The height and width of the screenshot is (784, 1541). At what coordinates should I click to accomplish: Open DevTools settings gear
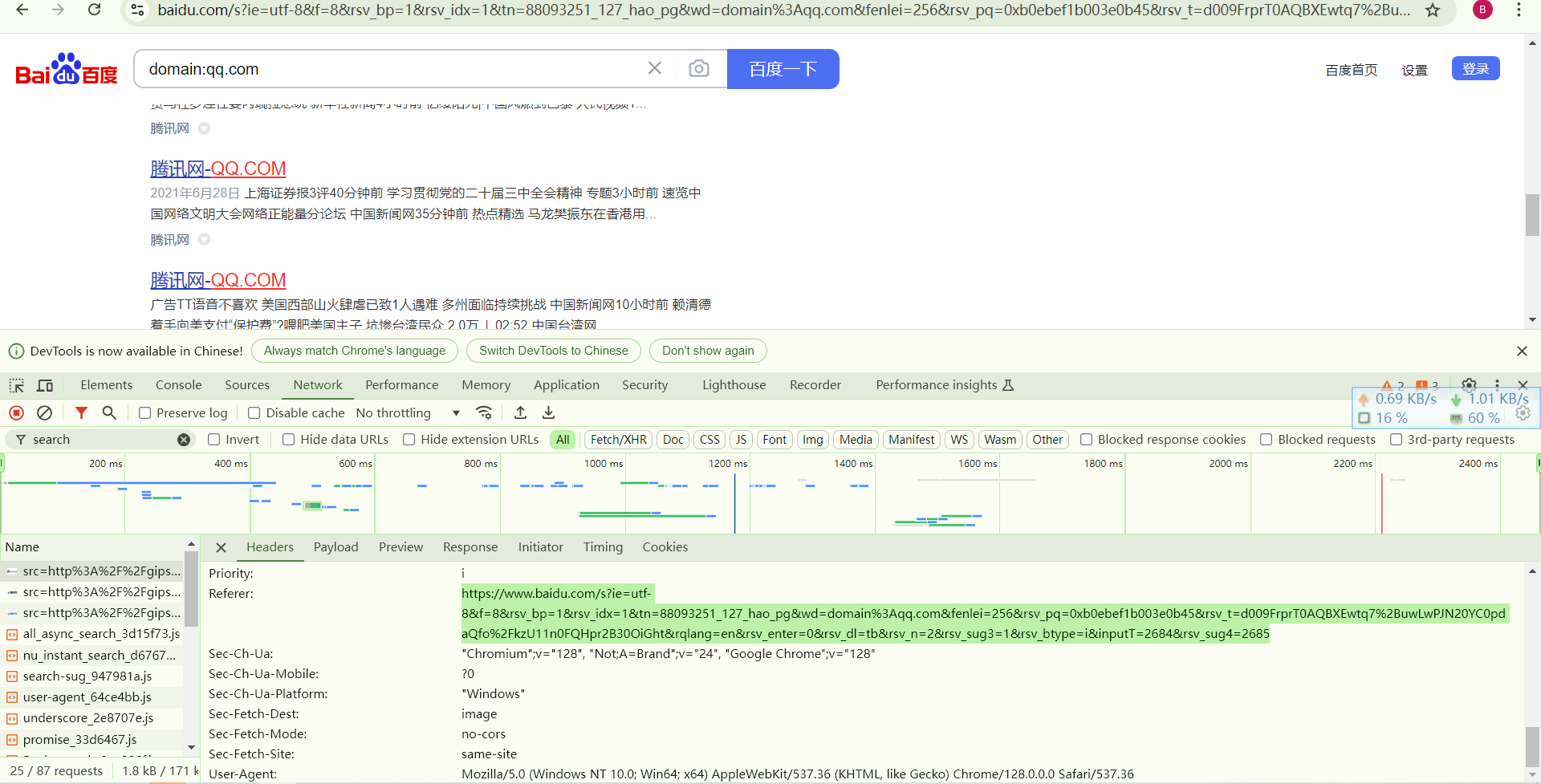tap(1469, 384)
